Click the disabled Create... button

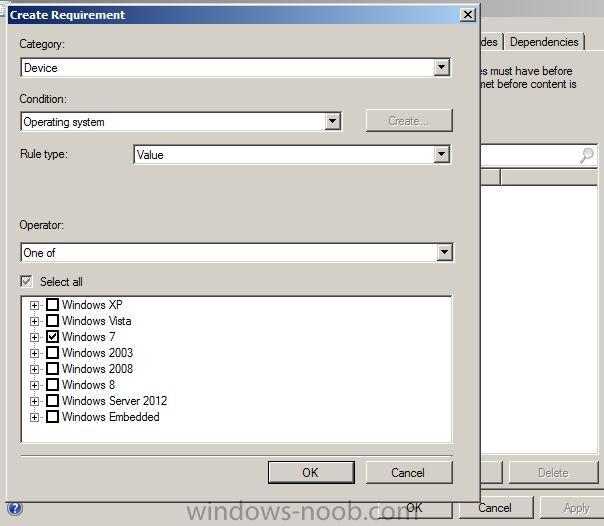409,121
